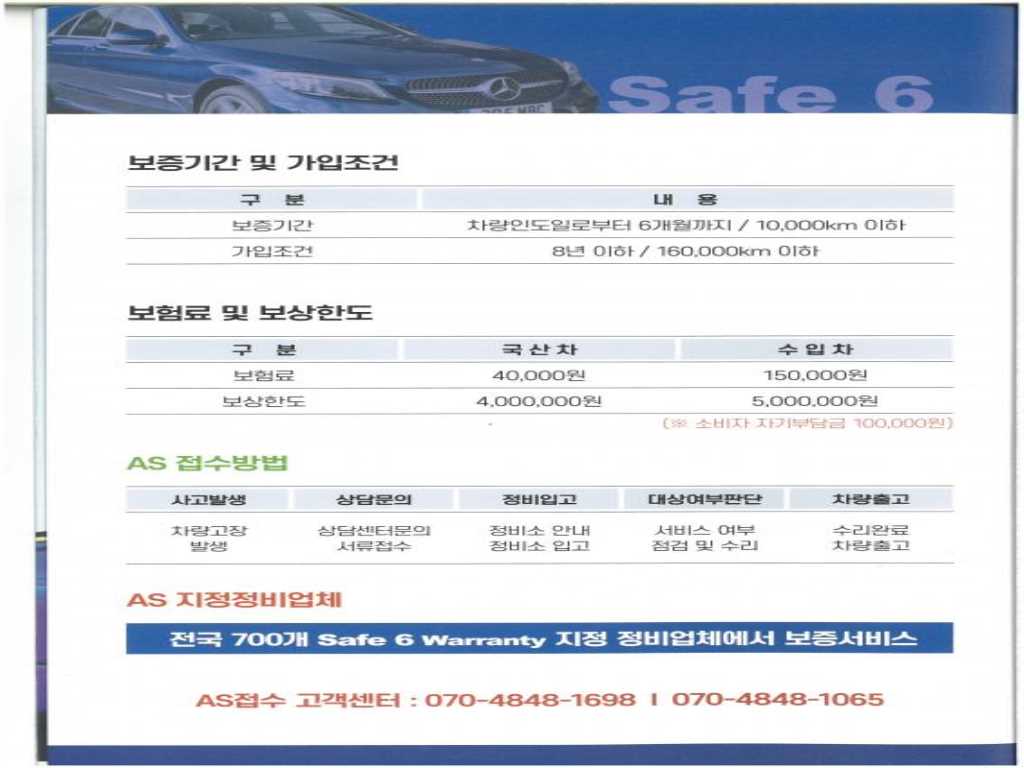Screen dimensions: 1024x768
Task: Click the 40,000원 premium value
Action: (539, 376)
